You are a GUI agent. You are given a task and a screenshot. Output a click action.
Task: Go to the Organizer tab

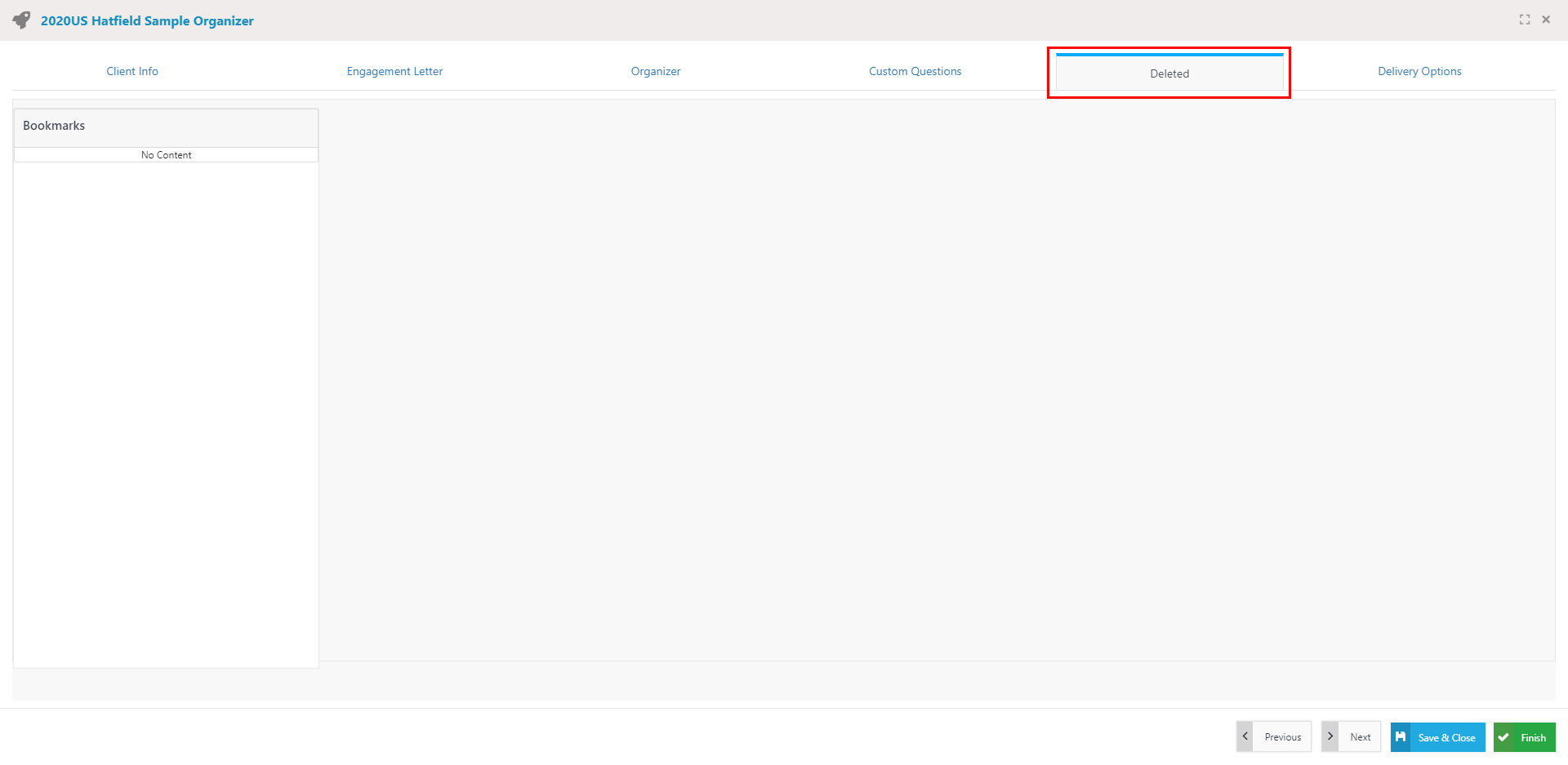click(x=656, y=71)
